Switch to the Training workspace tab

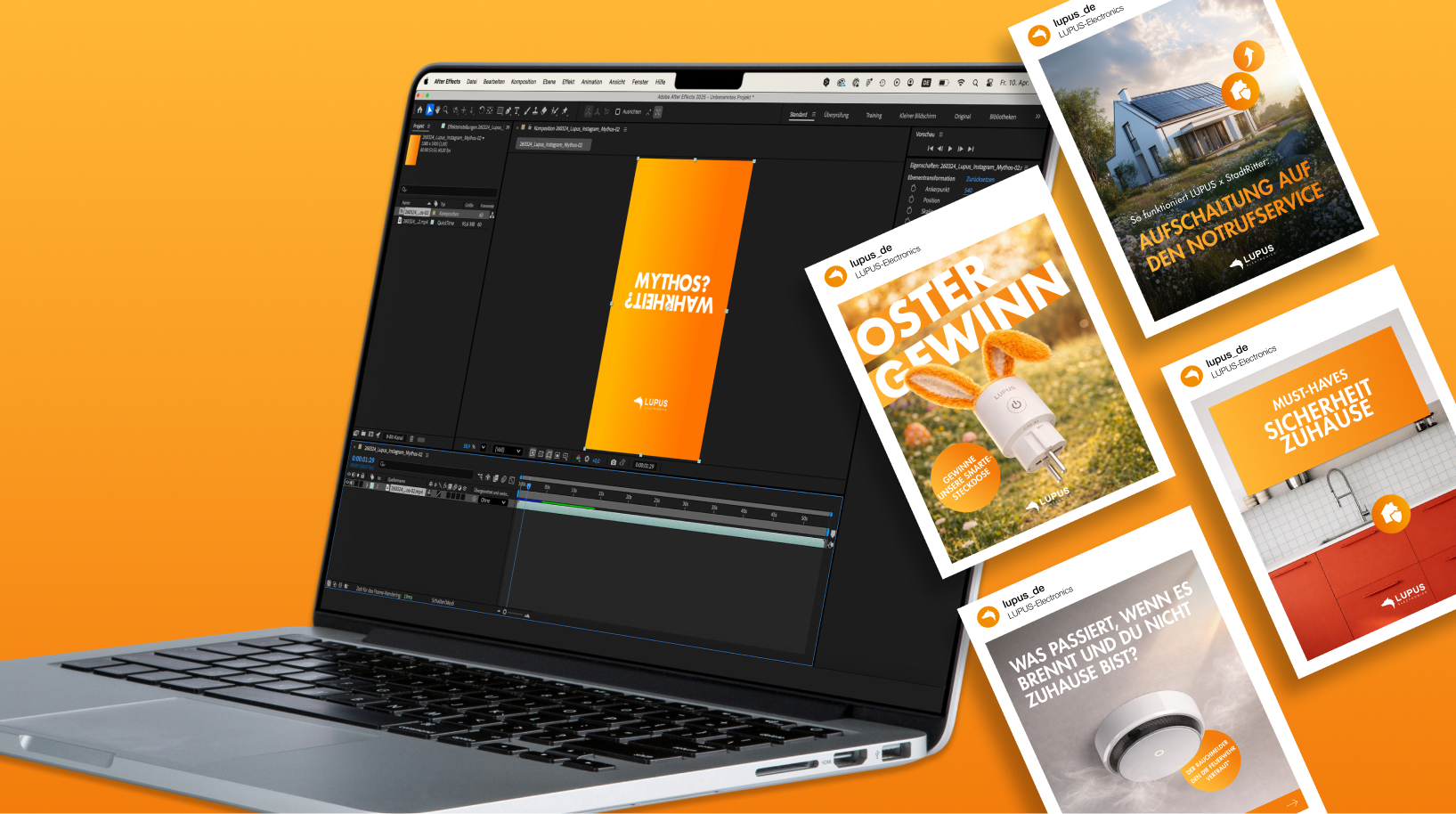[874, 116]
